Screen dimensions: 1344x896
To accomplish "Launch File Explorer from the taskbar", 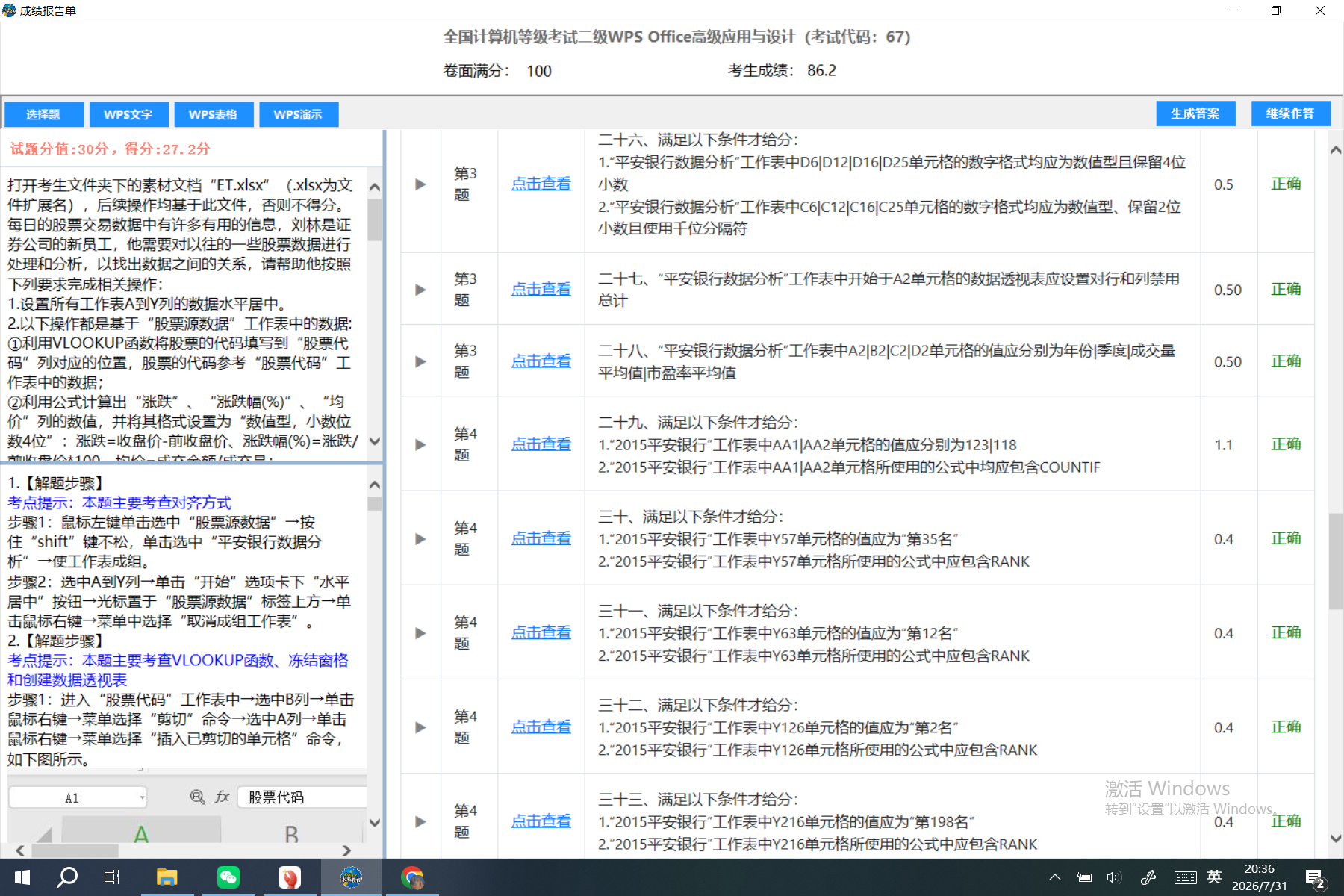I will pyautogui.click(x=167, y=877).
